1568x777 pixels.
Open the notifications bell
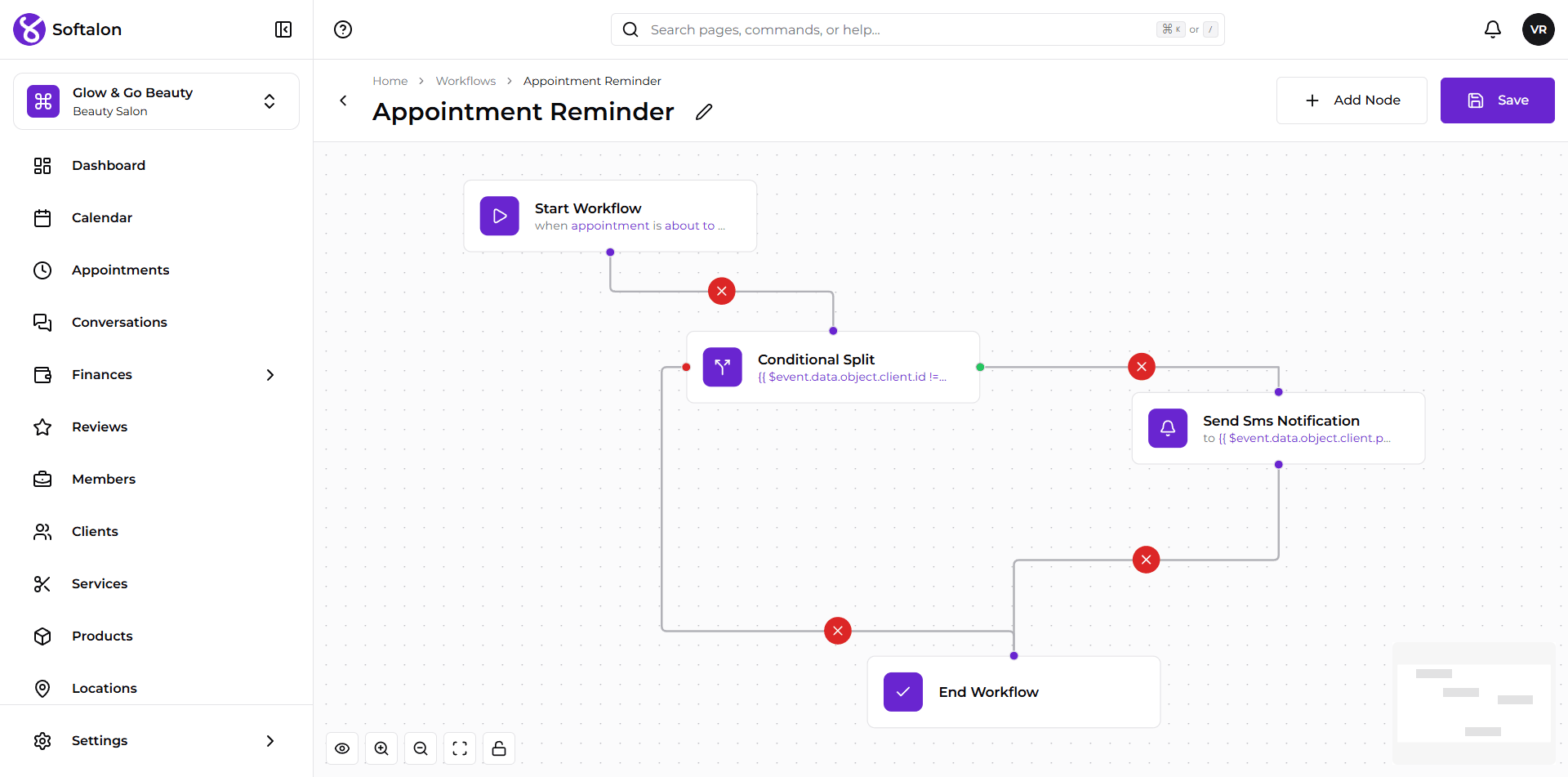(1493, 29)
